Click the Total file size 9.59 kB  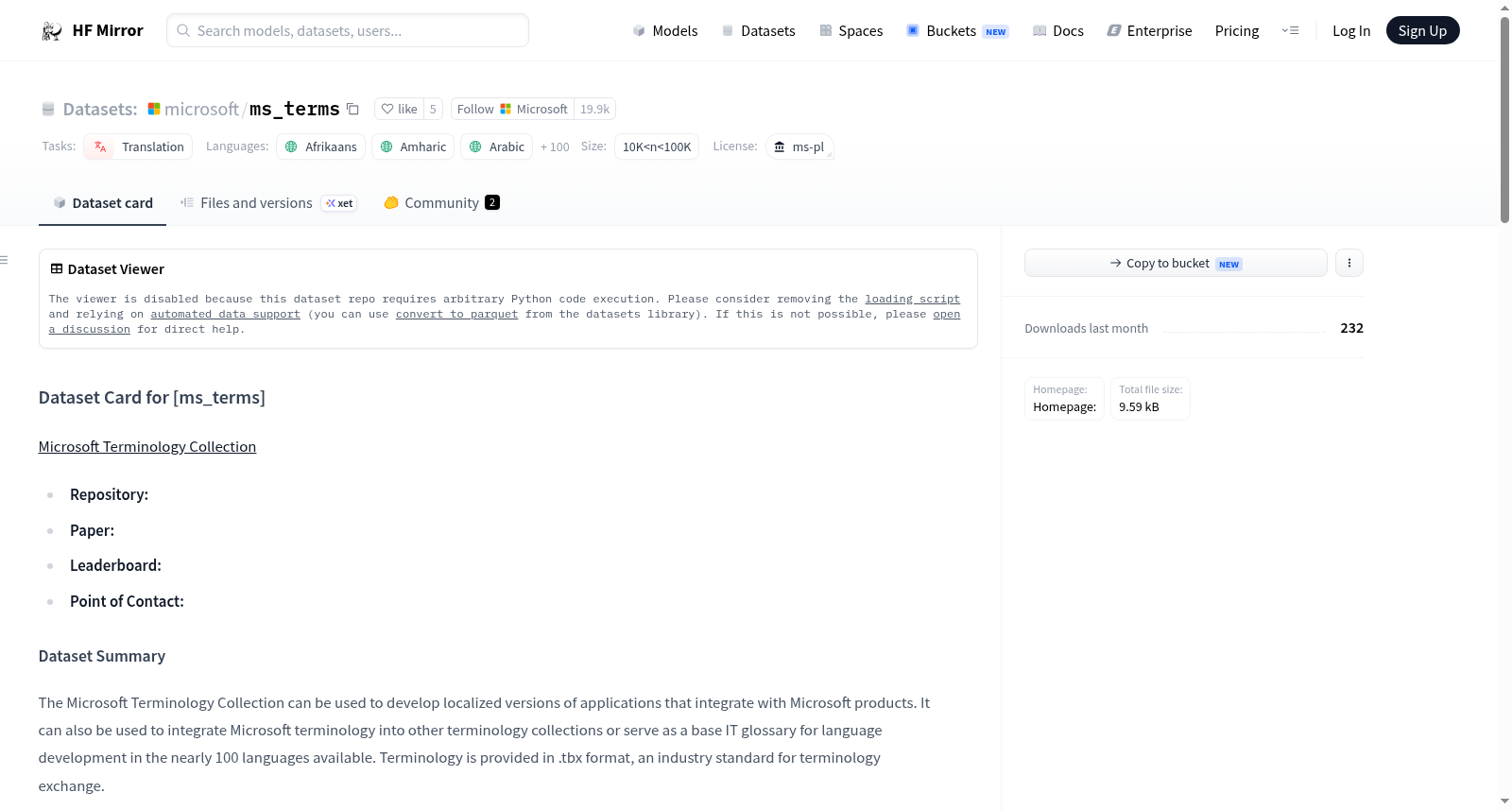[1150, 399]
